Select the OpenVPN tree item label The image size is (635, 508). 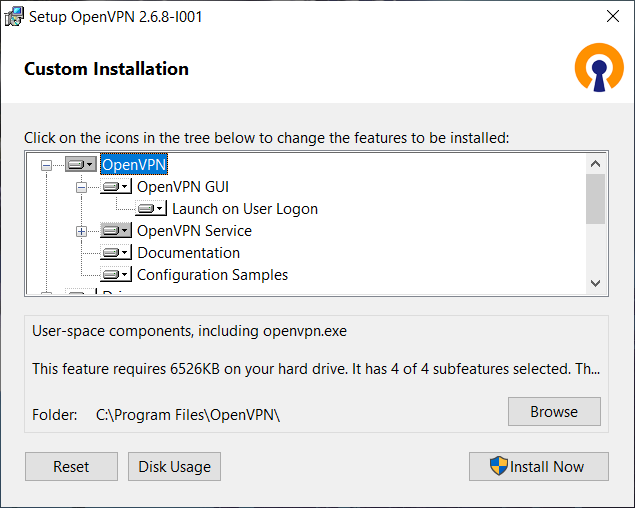134,164
